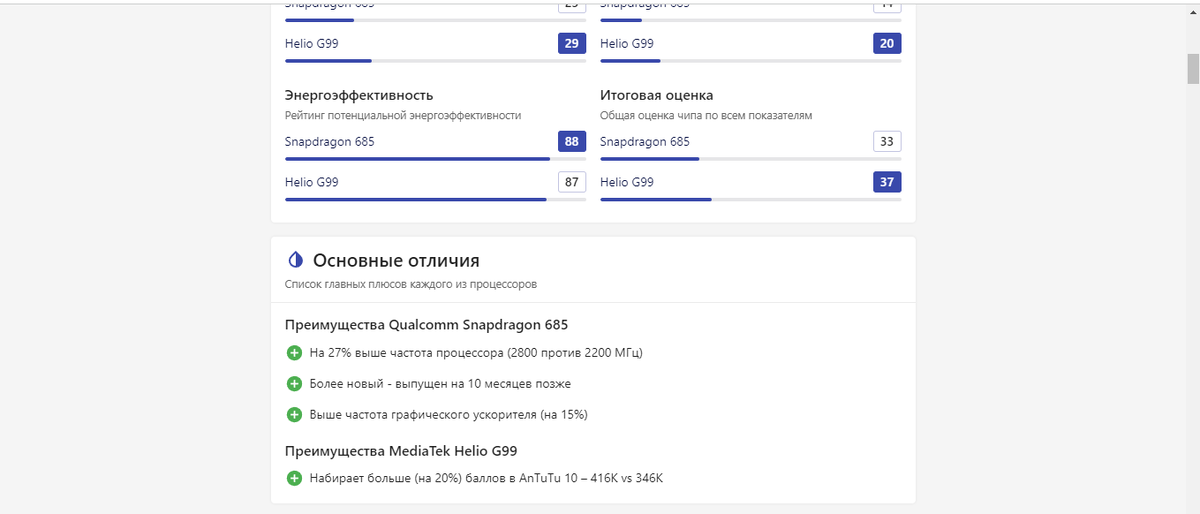The height and width of the screenshot is (514, 1200).
Task: Click the Helio G99 energy score badge 87
Action: [571, 182]
